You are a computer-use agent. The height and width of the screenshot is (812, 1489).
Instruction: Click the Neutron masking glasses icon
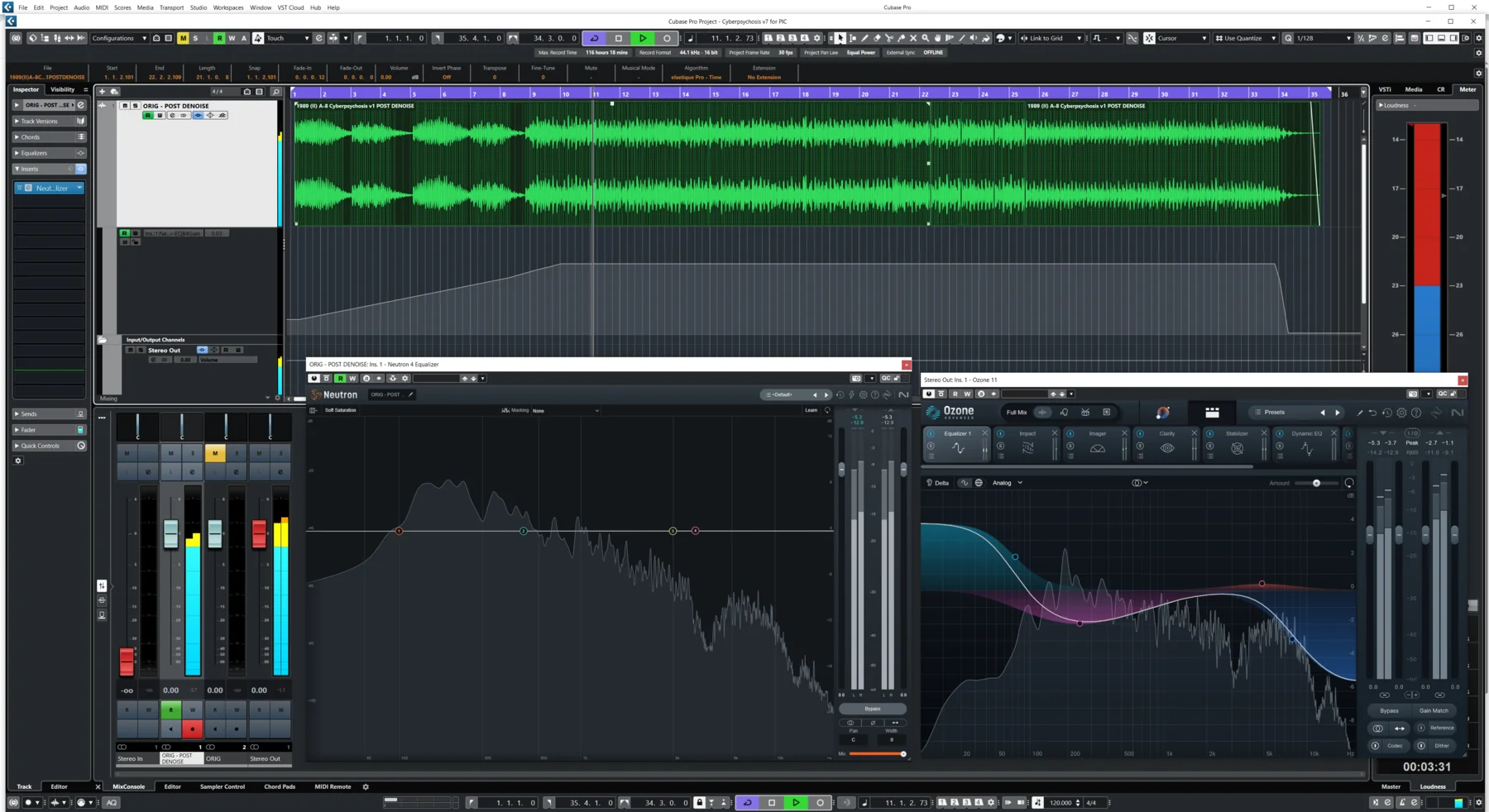coord(505,410)
